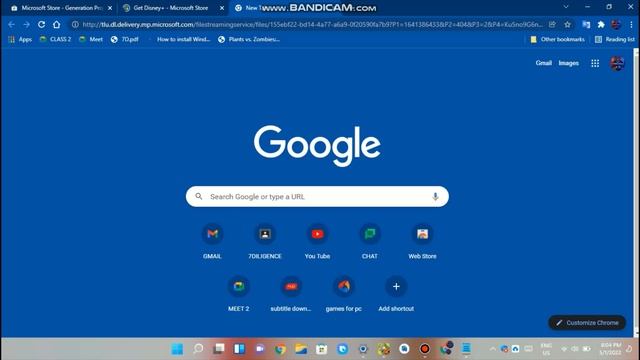The width and height of the screenshot is (640, 360).
Task: Open Bandicam recorder on taskbar
Action: point(424,349)
